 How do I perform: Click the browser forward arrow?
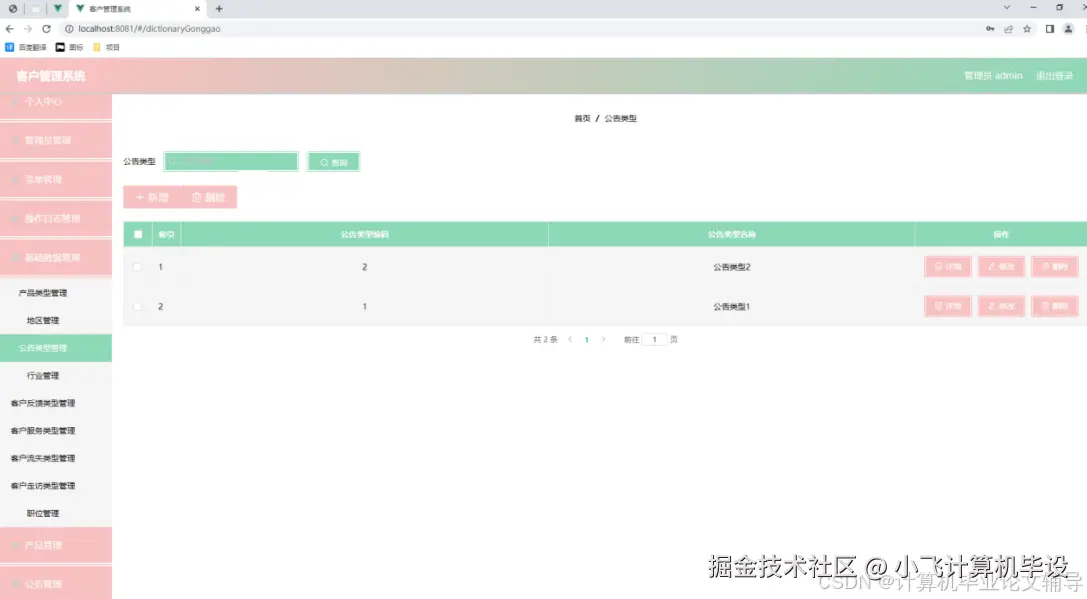28,29
